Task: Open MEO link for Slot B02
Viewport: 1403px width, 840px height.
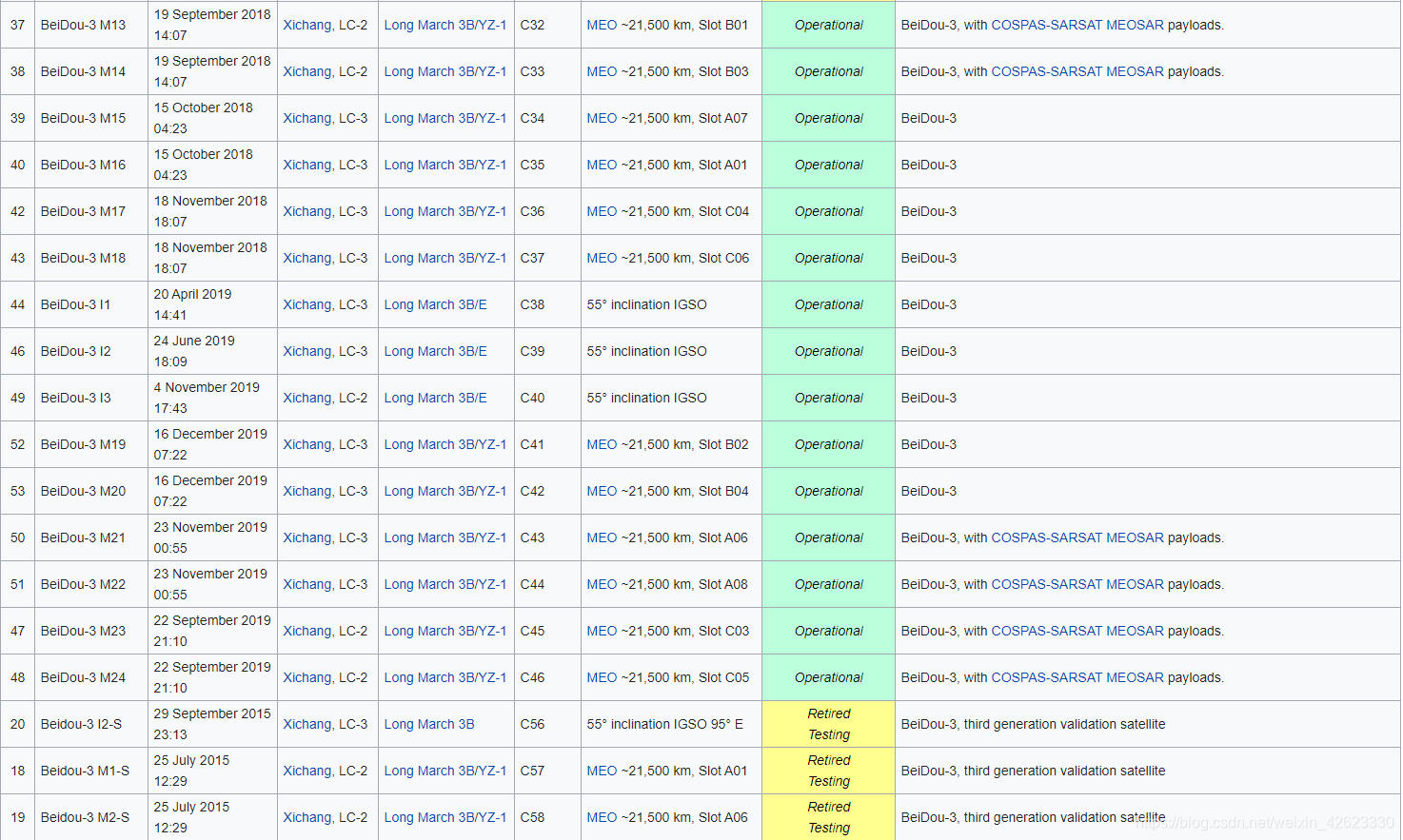Action: (602, 444)
